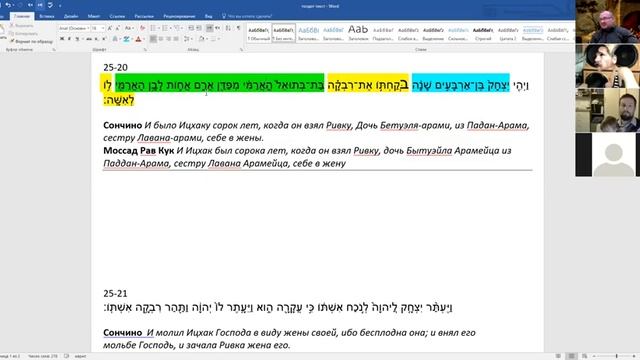Apply the Цитата 2 style

[x=508, y=33]
